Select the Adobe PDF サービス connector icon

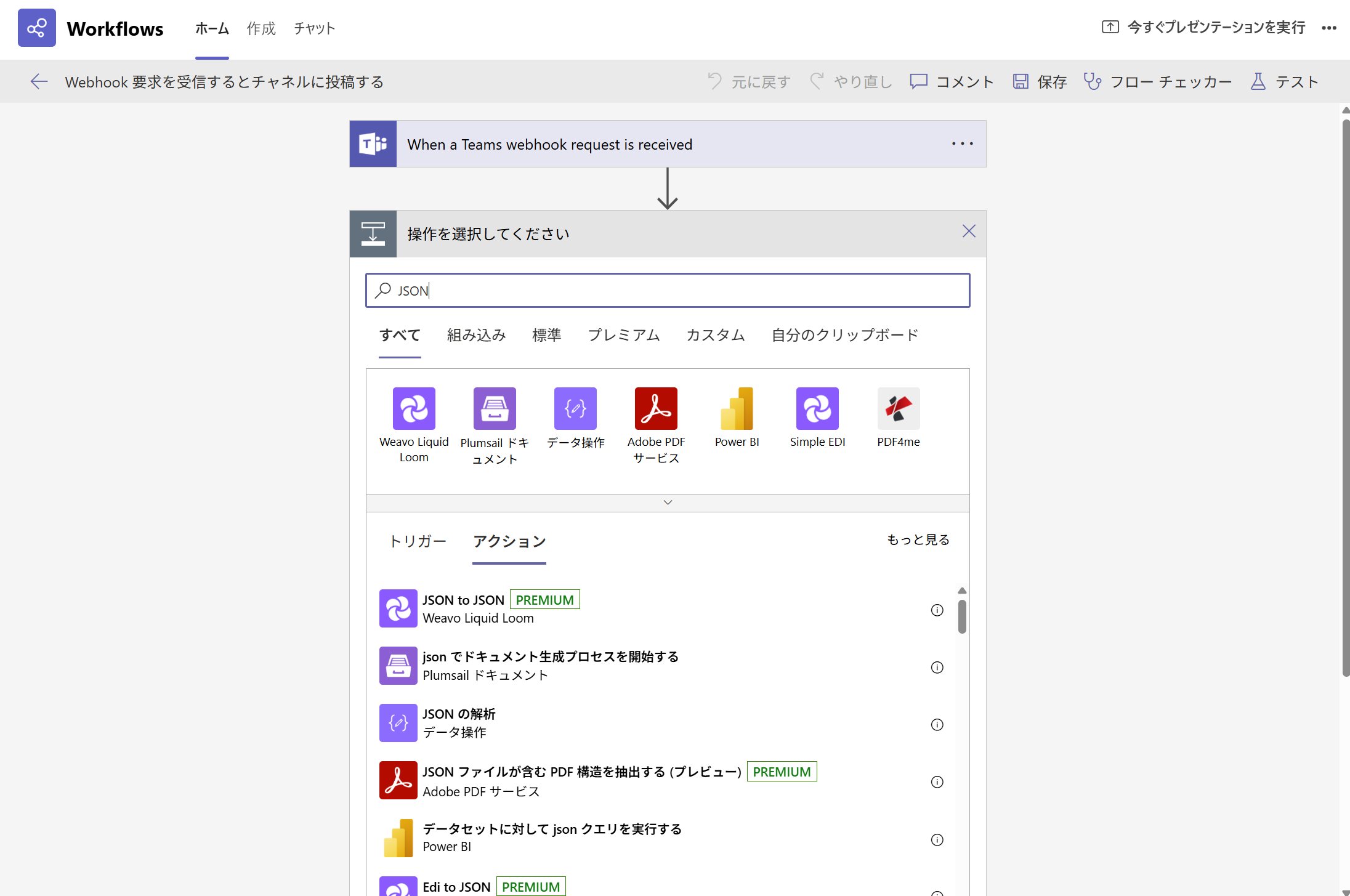656,408
